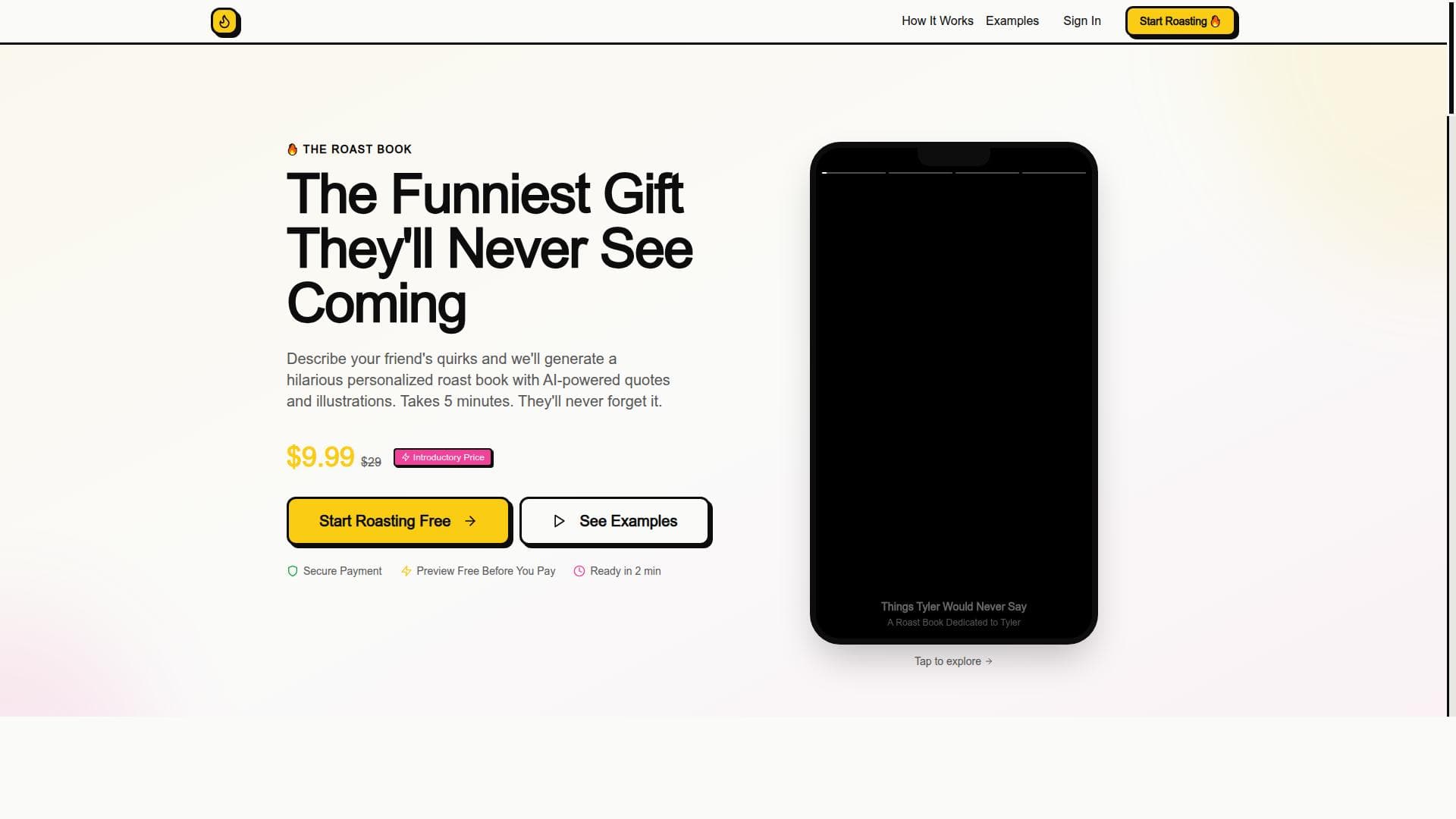Open the How It Works nav item
This screenshot has width=1456, height=819.
pos(937,21)
